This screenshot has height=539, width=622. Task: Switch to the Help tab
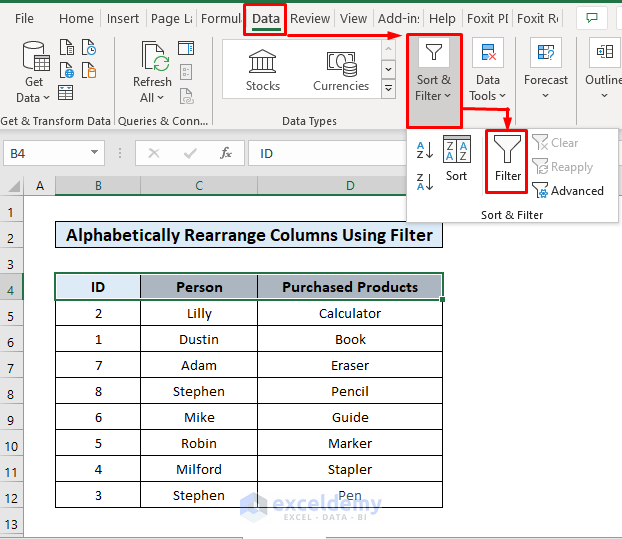point(442,19)
